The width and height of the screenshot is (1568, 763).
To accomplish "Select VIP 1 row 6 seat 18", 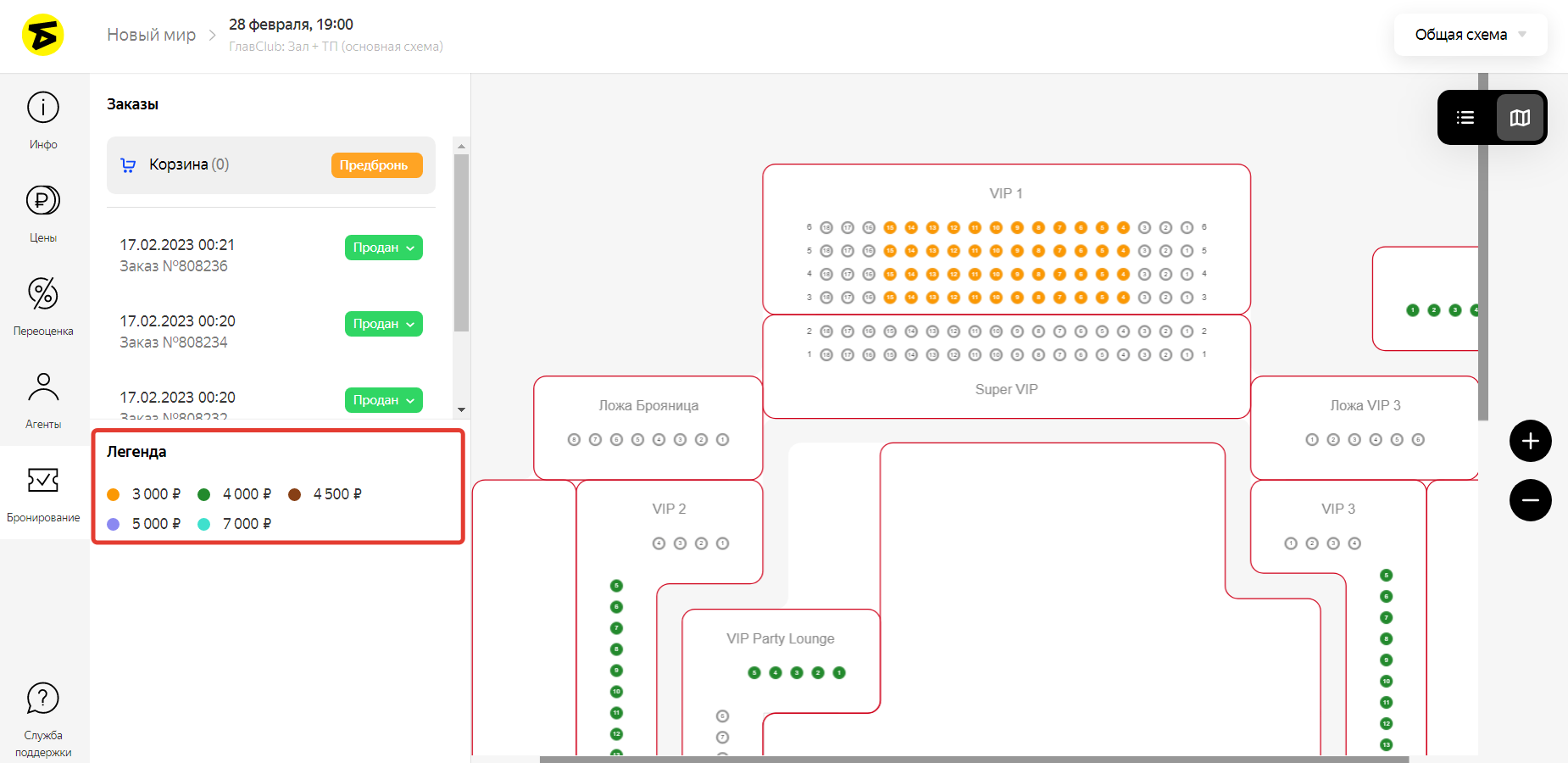I will pyautogui.click(x=826, y=227).
